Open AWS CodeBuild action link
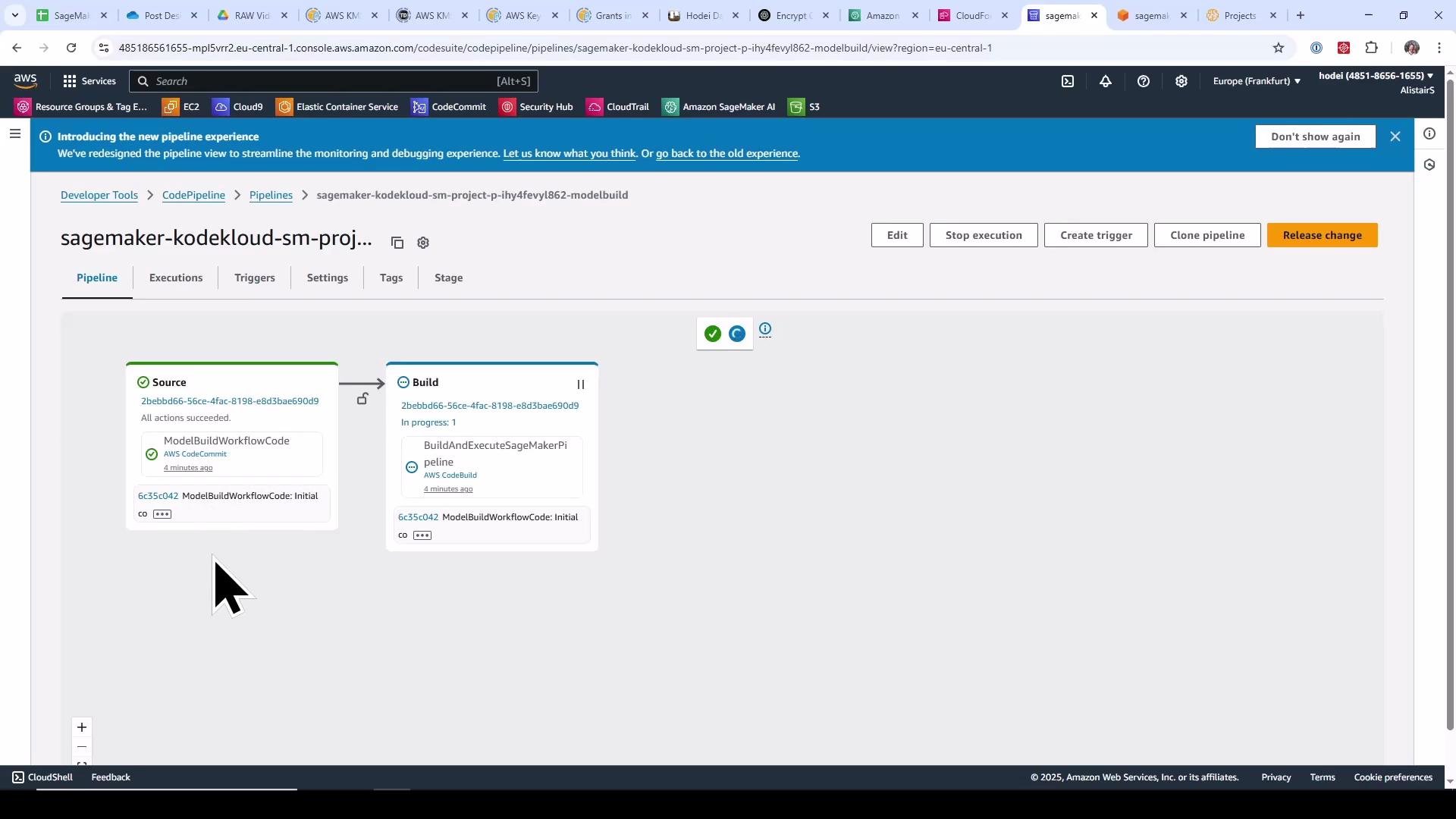The width and height of the screenshot is (1456, 819). (x=450, y=475)
